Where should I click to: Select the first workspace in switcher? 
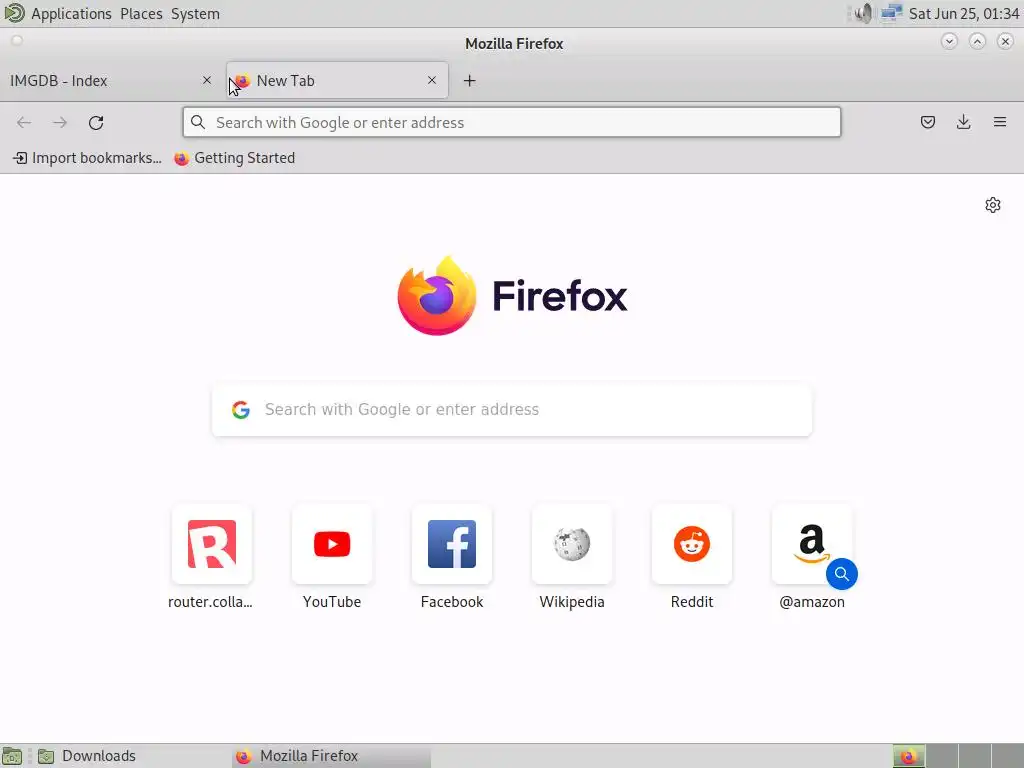pos(908,756)
